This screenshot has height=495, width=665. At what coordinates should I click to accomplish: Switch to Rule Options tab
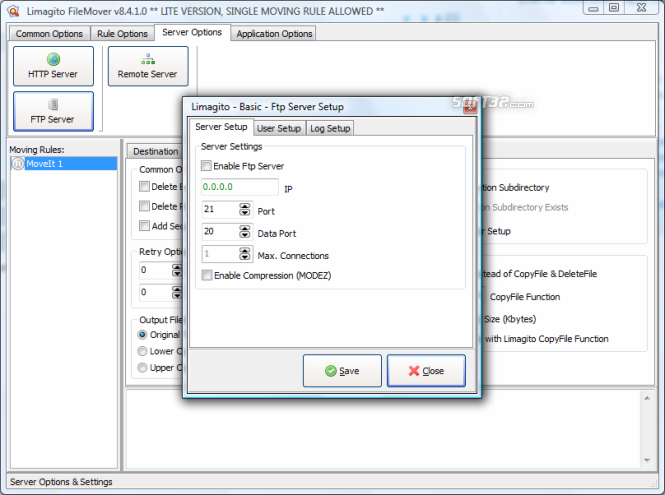coord(122,34)
